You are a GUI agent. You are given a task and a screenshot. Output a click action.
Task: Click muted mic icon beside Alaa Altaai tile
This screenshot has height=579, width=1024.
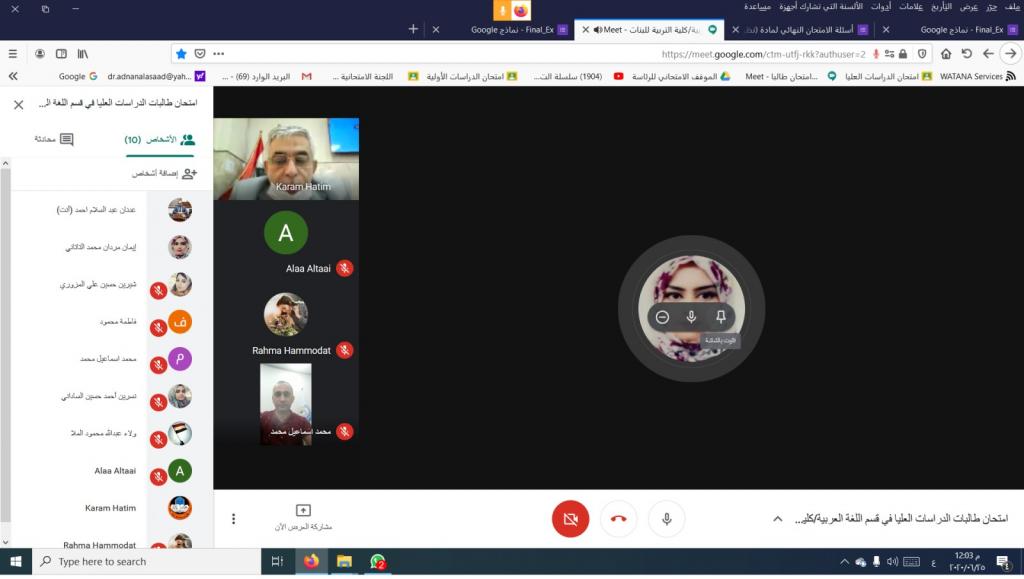coord(344,268)
